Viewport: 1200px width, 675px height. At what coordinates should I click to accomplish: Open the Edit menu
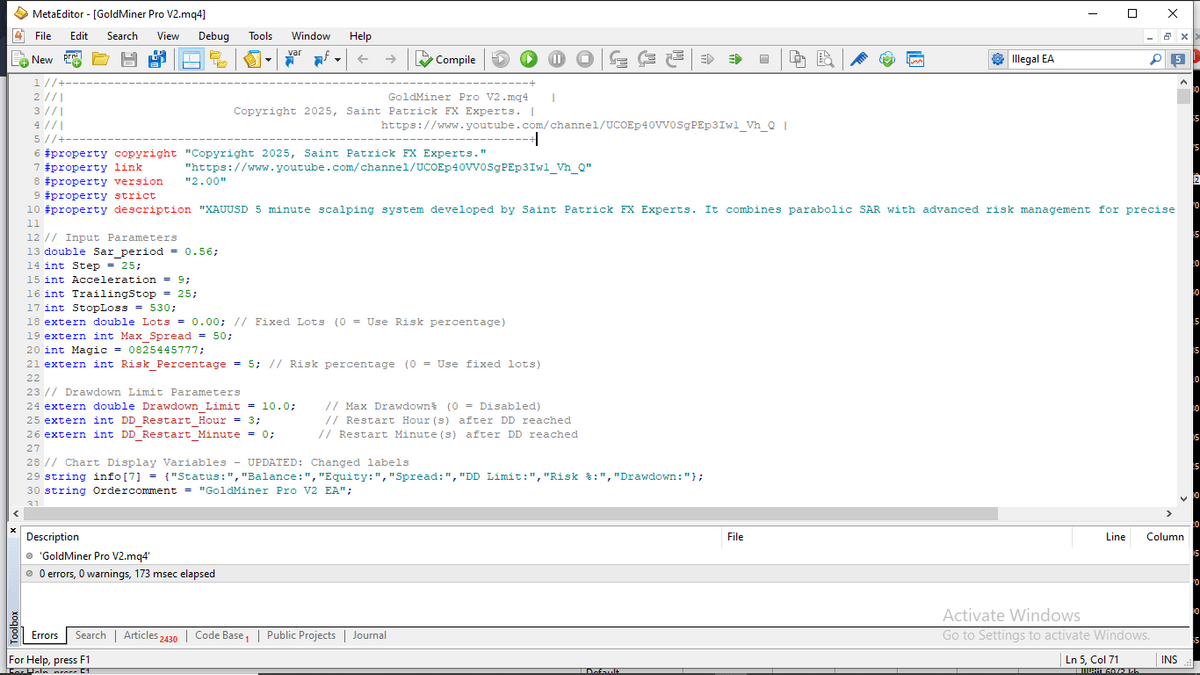(x=79, y=36)
